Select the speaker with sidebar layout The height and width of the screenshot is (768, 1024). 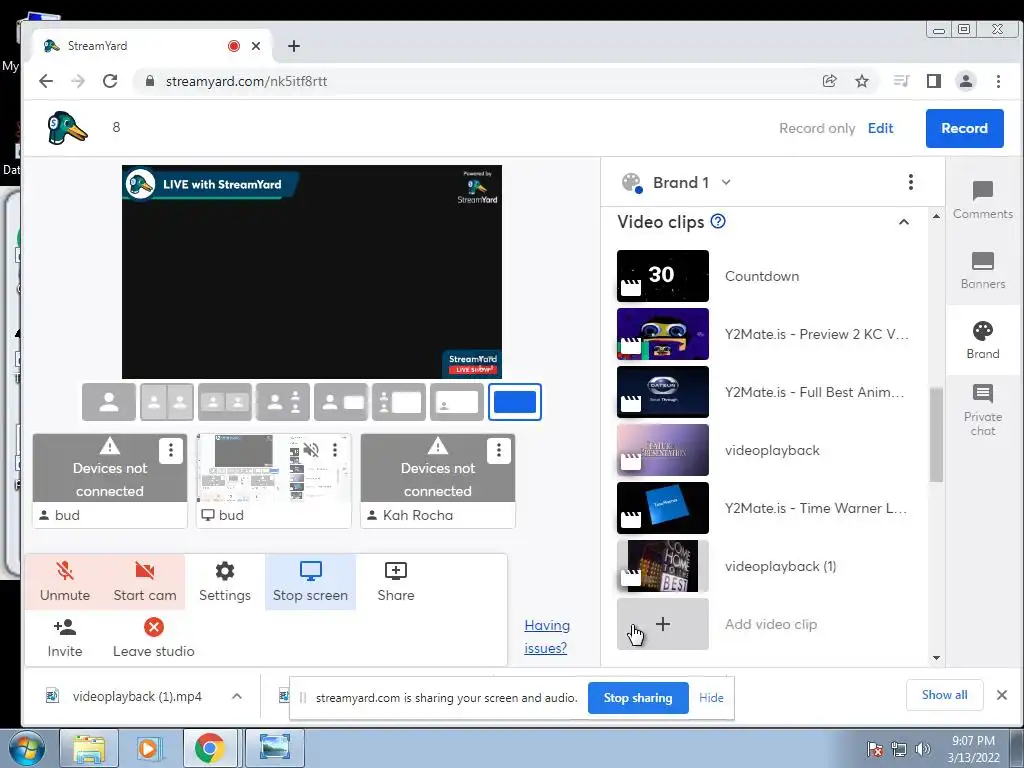(x=283, y=402)
